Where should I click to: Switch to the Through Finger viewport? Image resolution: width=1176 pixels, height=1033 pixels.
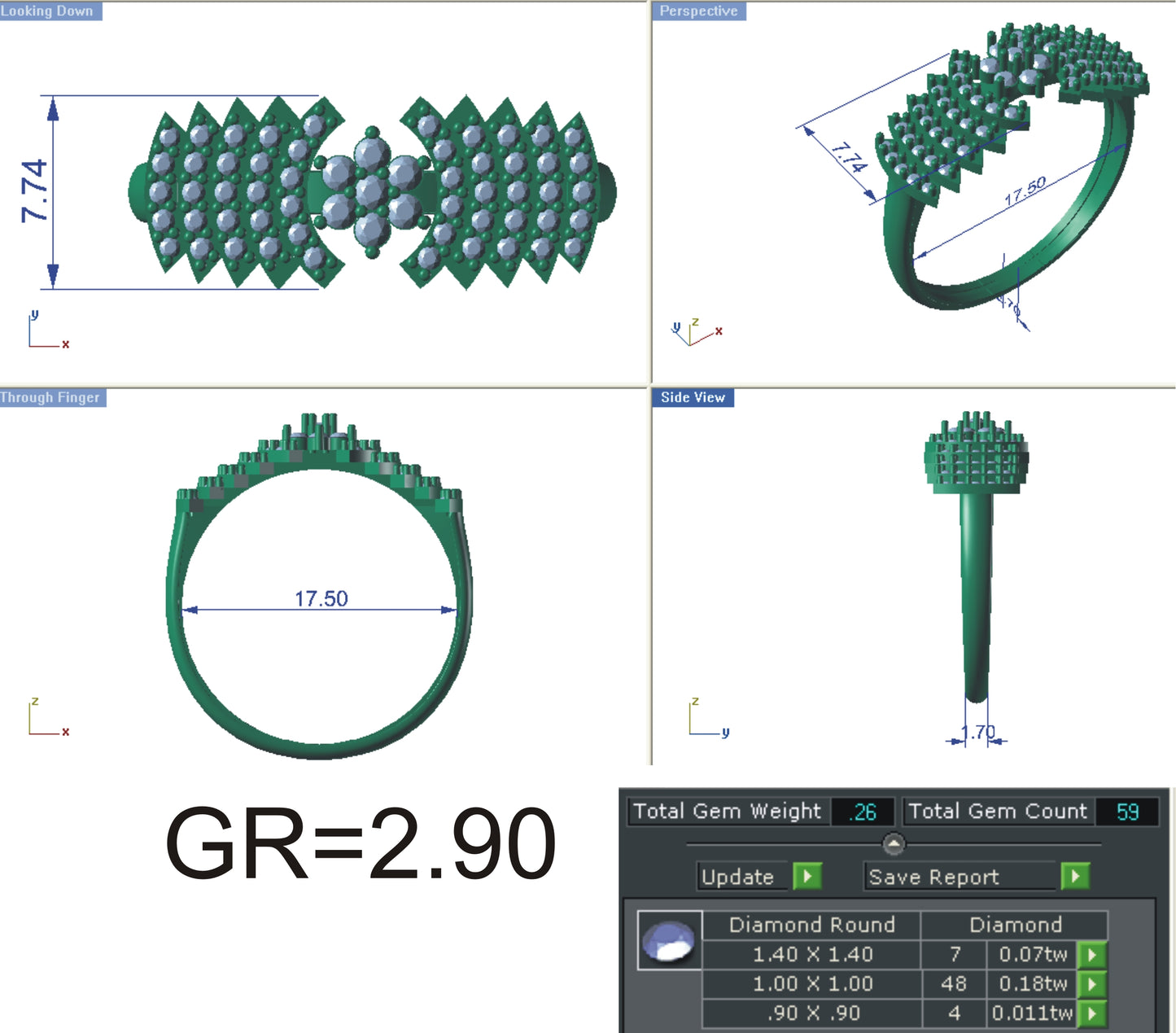50,398
